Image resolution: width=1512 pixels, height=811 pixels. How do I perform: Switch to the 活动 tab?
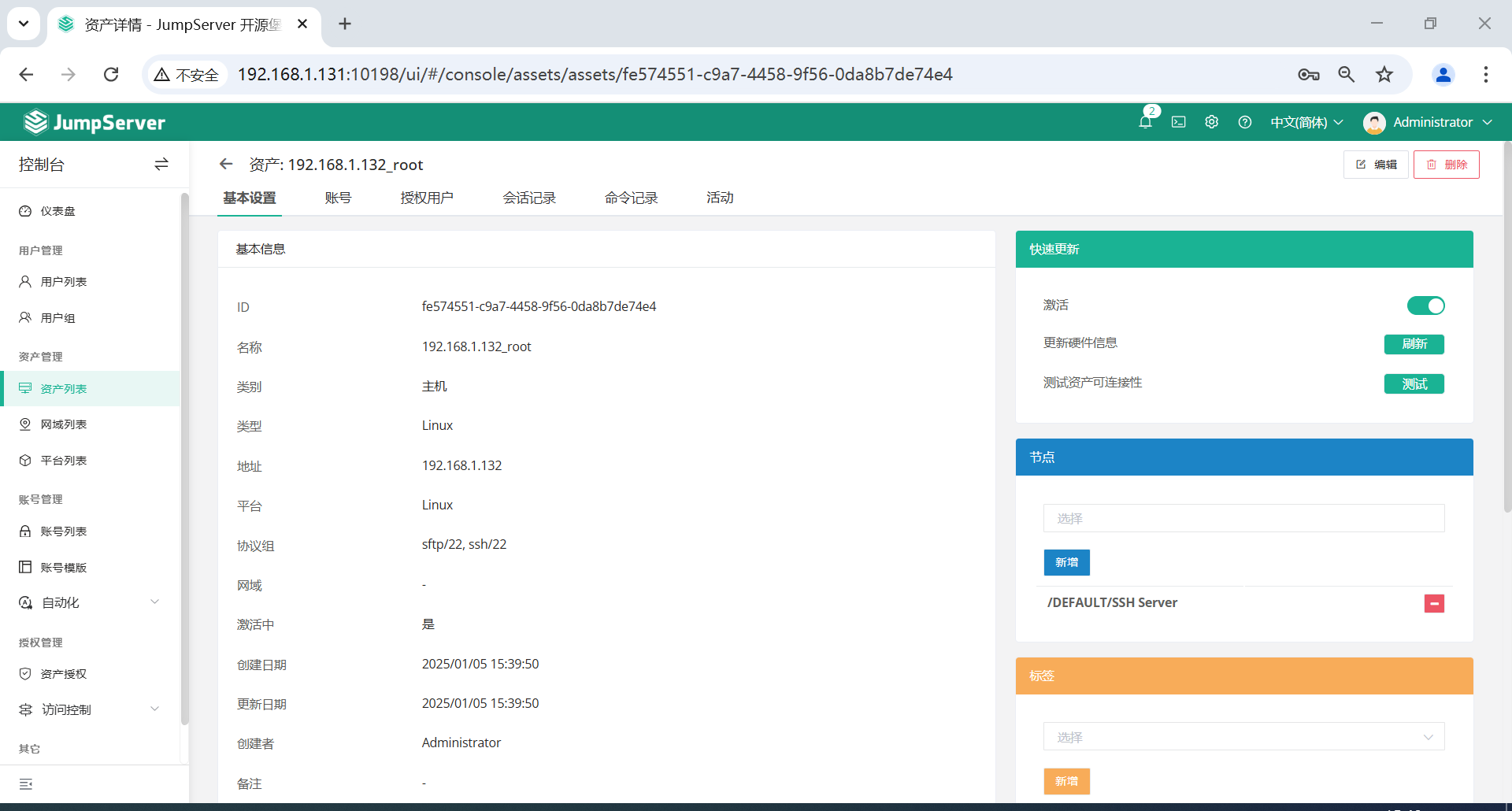tap(720, 198)
